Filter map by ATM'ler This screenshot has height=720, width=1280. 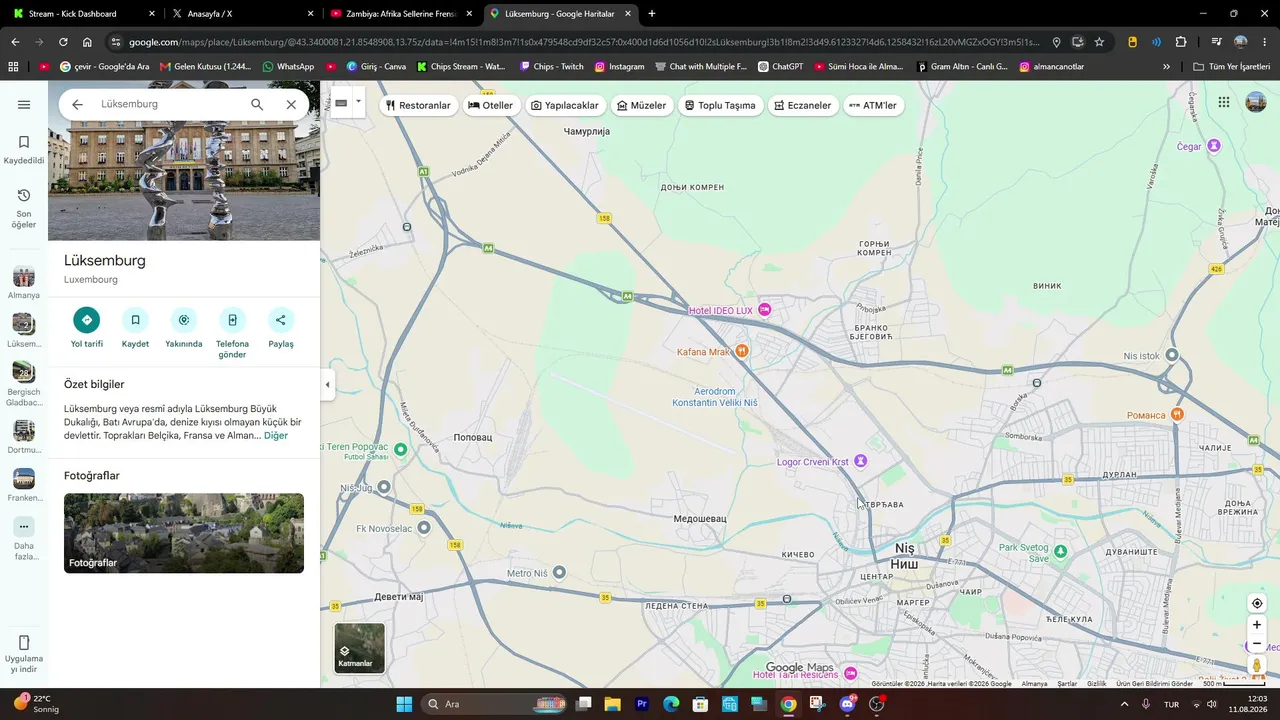873,105
